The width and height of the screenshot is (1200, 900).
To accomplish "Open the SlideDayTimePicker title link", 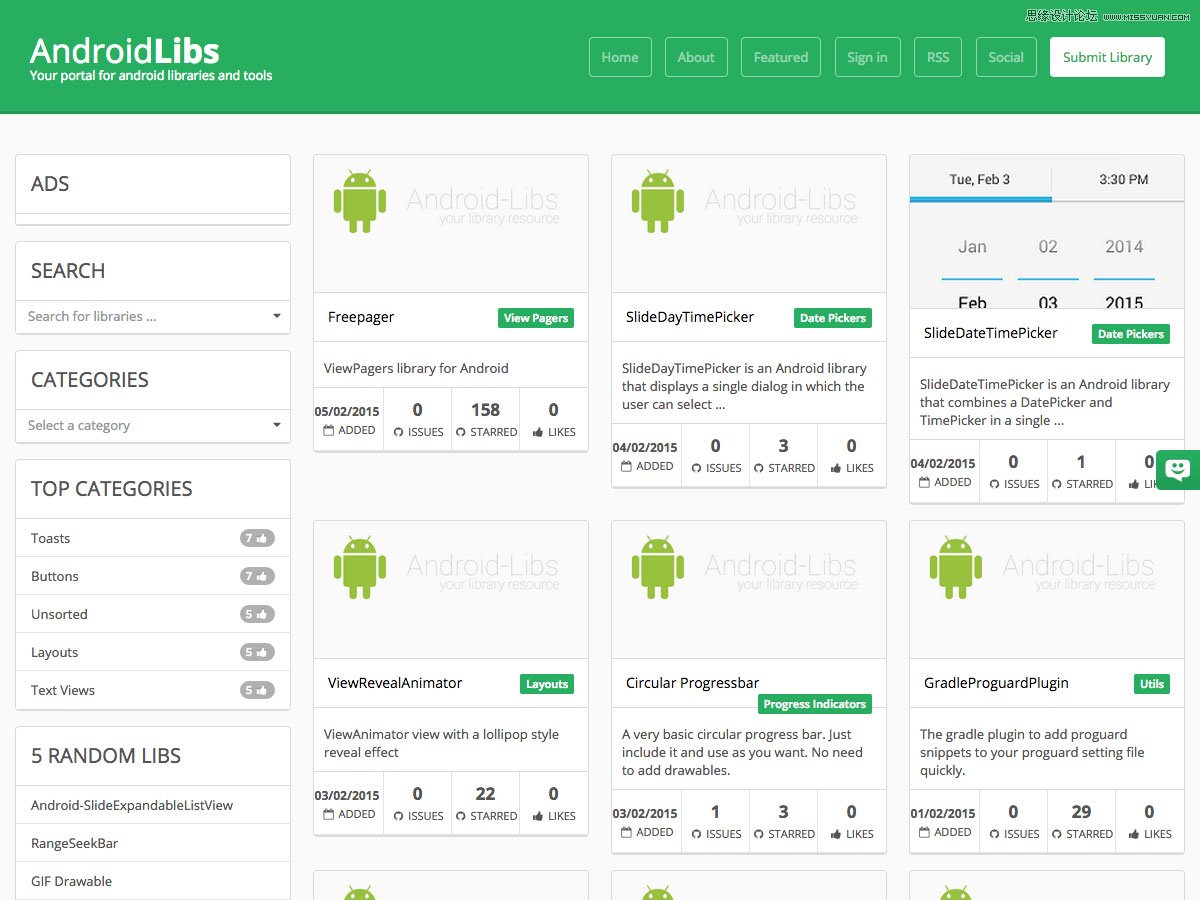I will [x=690, y=317].
